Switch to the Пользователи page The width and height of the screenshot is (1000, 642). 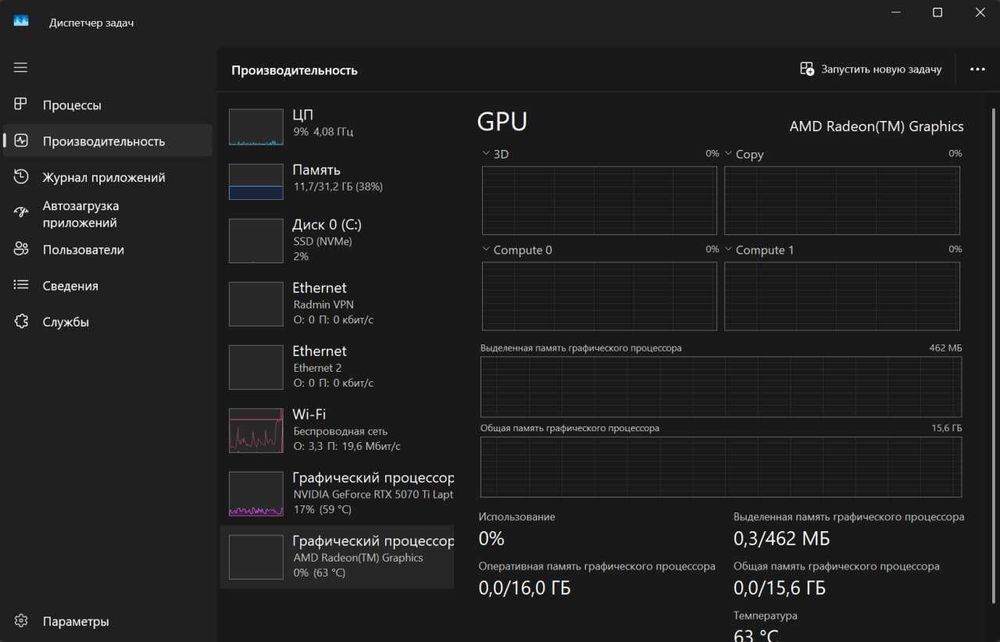point(107,249)
